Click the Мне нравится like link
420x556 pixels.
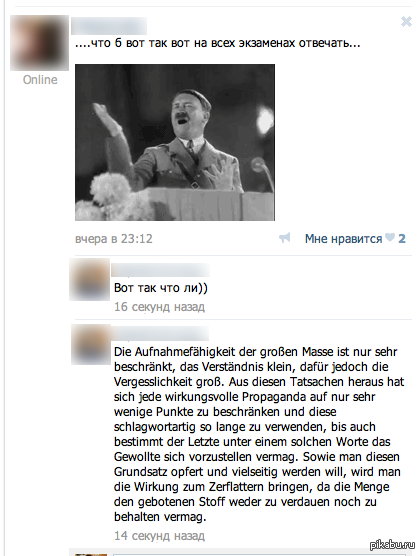(343, 239)
